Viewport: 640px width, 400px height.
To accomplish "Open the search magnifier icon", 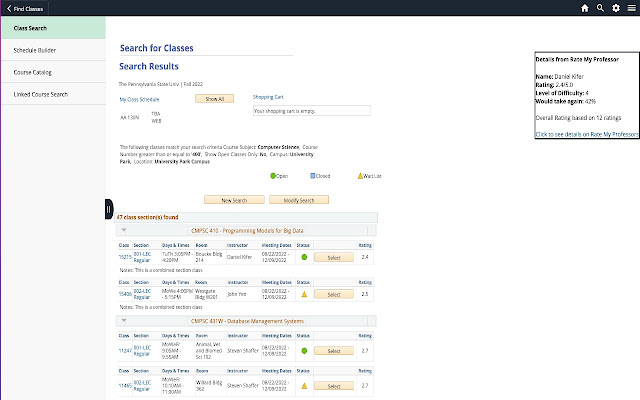I will (600, 8).
